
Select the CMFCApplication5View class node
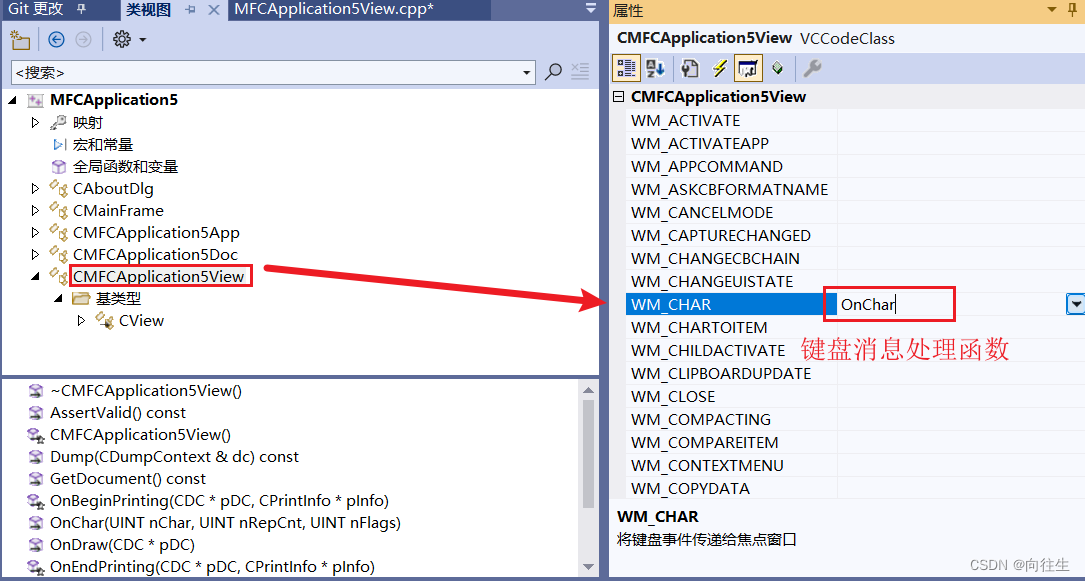[158, 277]
